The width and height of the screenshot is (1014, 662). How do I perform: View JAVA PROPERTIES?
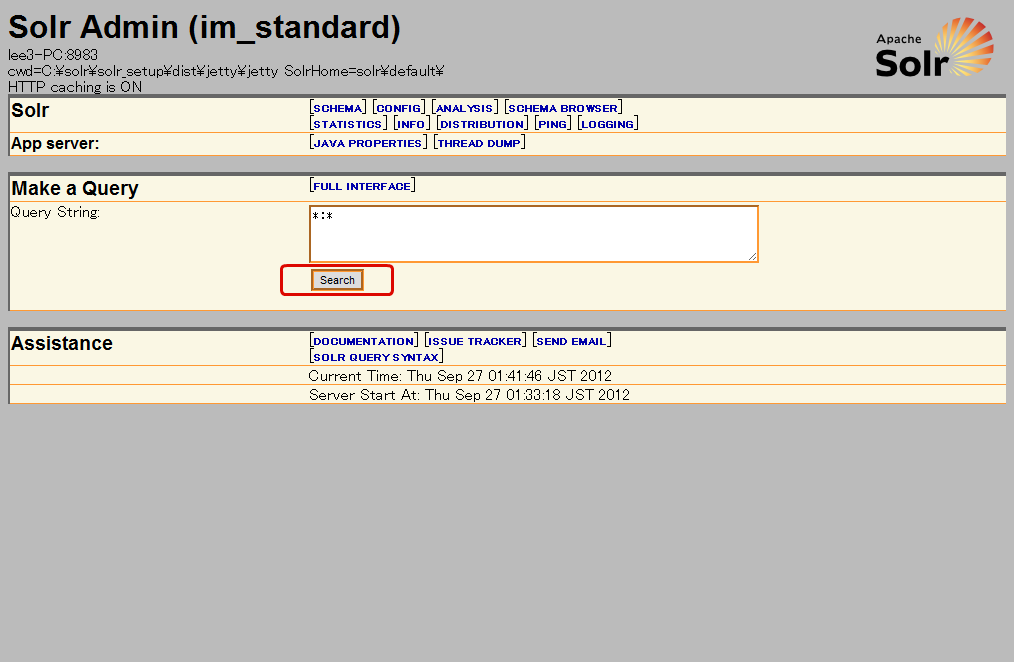(x=367, y=143)
